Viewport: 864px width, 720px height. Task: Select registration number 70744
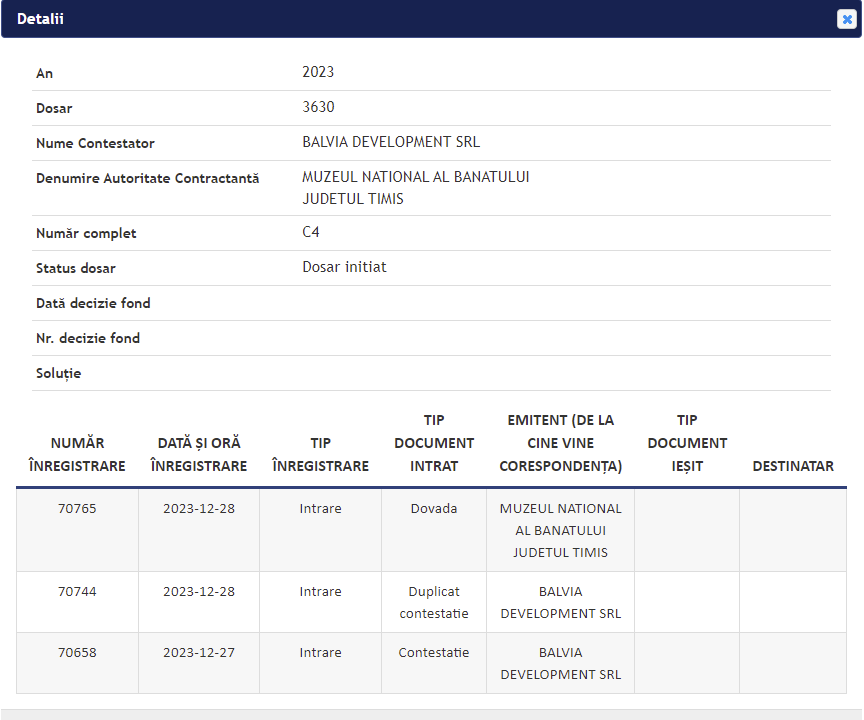tap(77, 592)
